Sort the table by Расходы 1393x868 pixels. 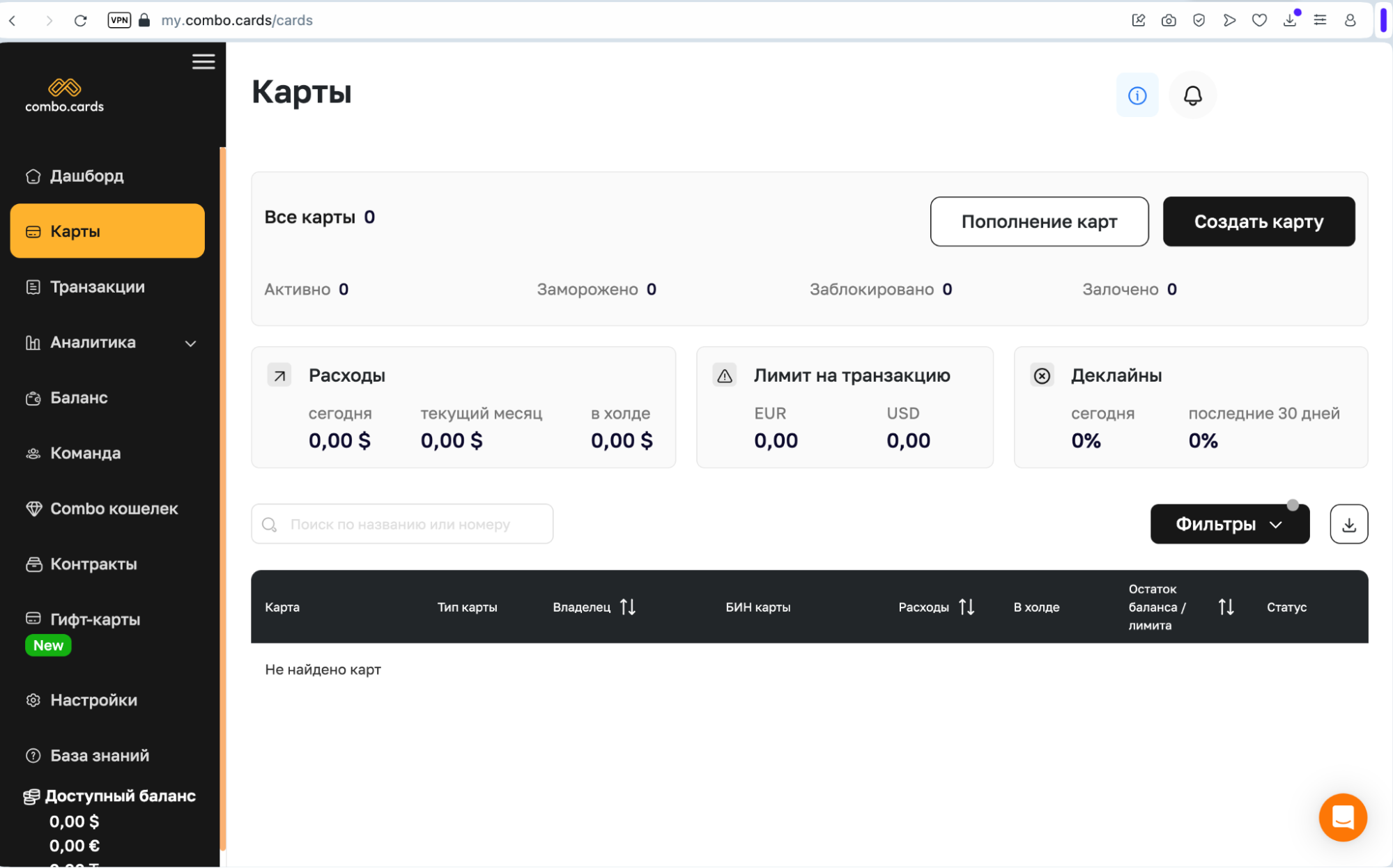[x=967, y=607]
